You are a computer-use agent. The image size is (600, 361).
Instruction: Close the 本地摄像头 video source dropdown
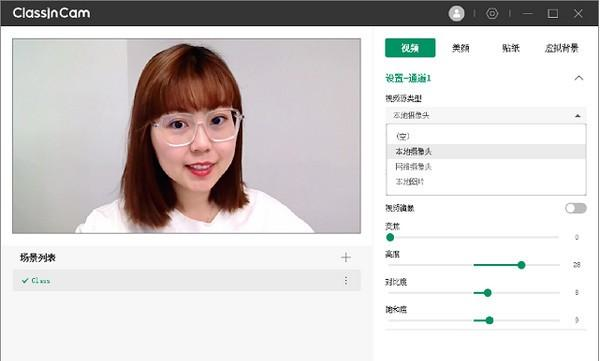[486, 115]
